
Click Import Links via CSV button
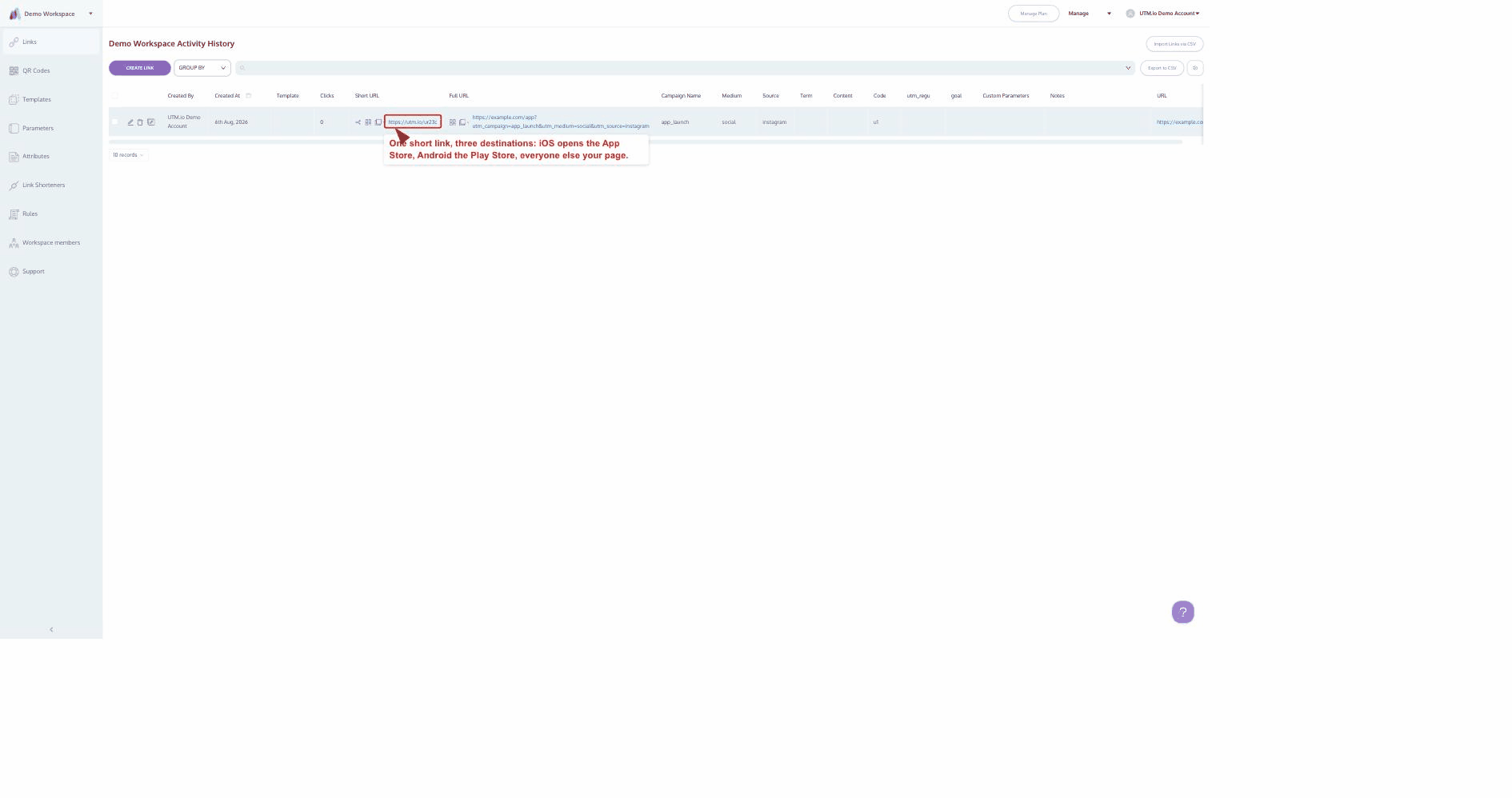click(1174, 44)
